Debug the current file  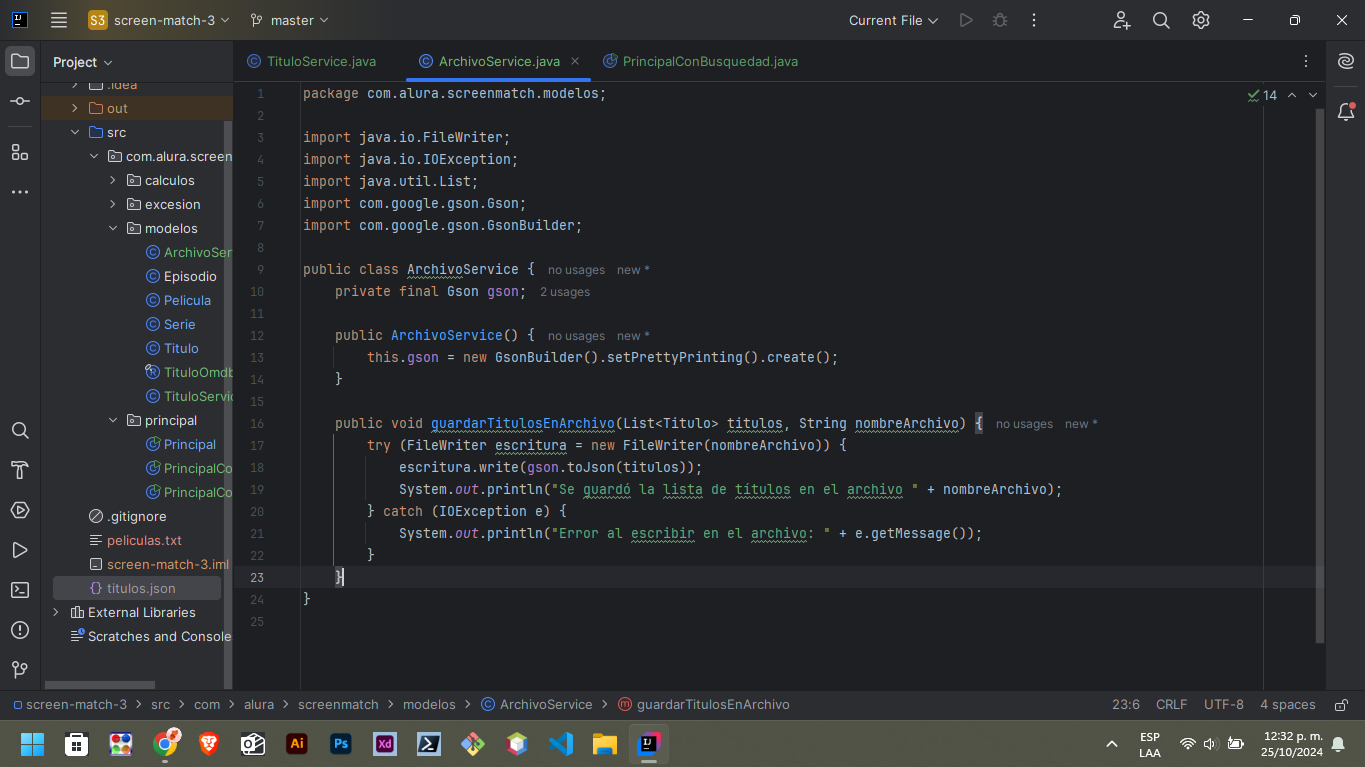[999, 20]
